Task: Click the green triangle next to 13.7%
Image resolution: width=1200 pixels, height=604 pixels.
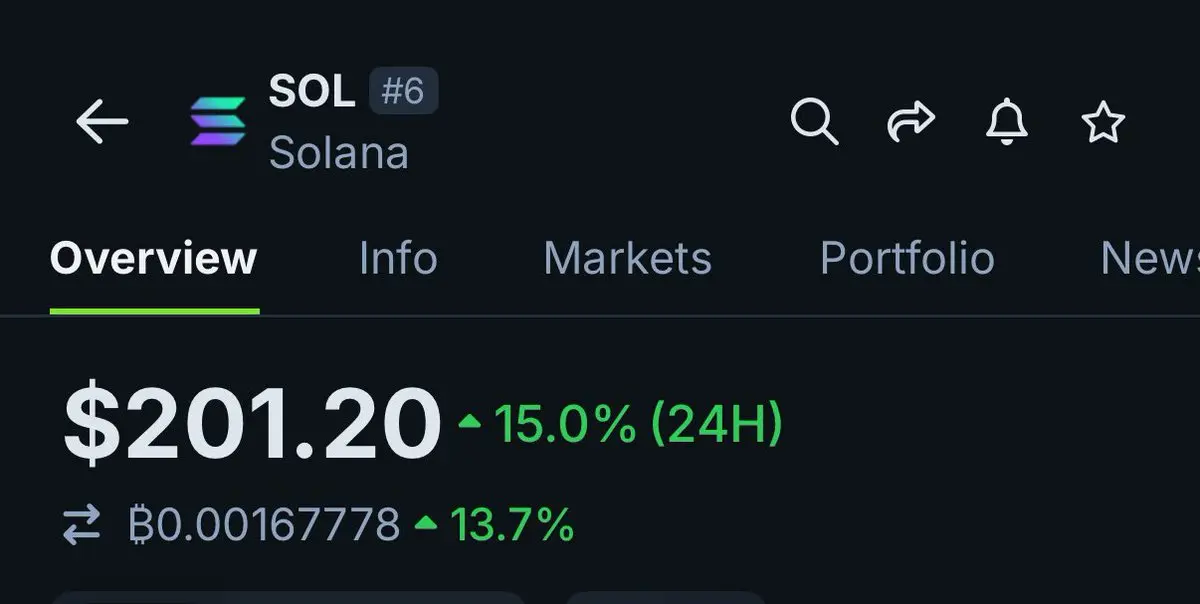Action: 427,522
